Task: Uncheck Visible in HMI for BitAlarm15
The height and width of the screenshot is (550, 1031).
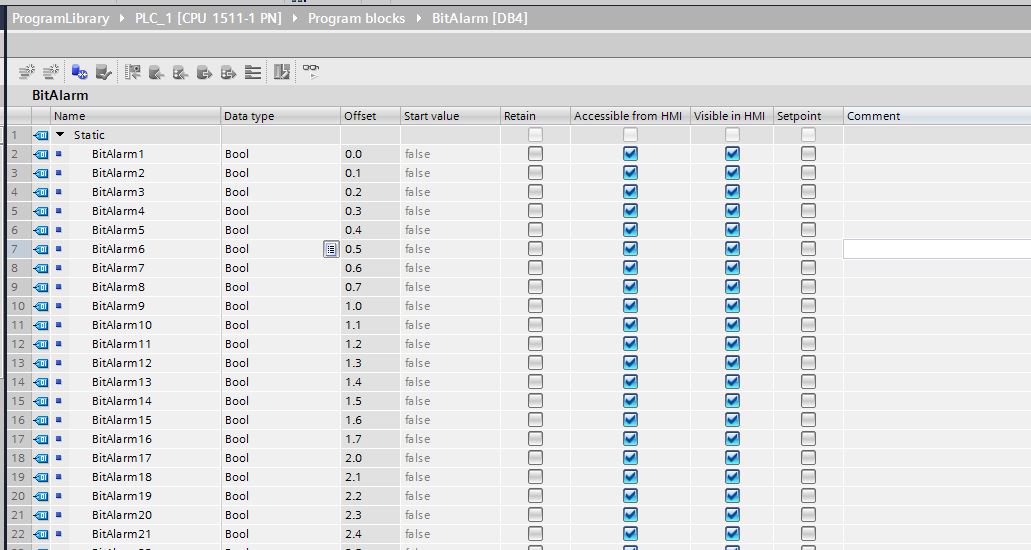Action: point(732,420)
